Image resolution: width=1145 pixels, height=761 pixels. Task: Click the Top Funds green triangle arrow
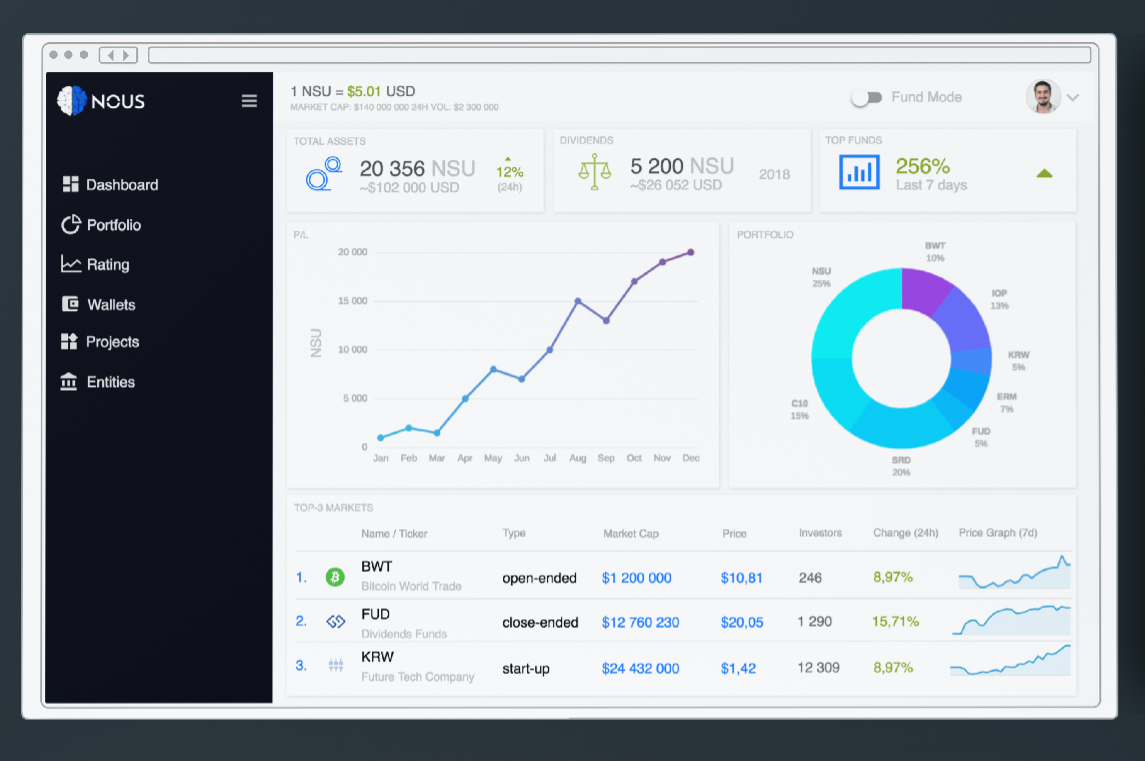pos(1044,173)
